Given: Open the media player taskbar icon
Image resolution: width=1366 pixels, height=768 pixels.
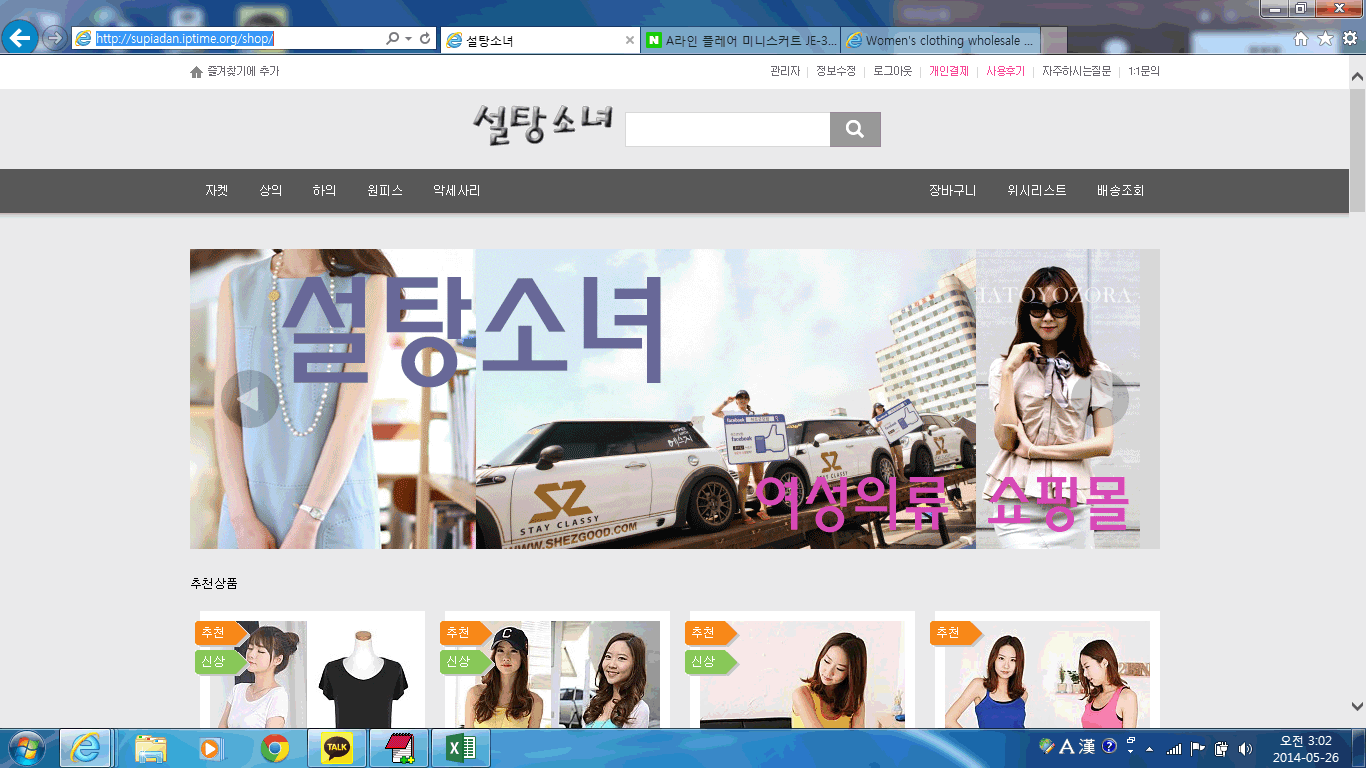Looking at the screenshot, I should pyautogui.click(x=210, y=748).
